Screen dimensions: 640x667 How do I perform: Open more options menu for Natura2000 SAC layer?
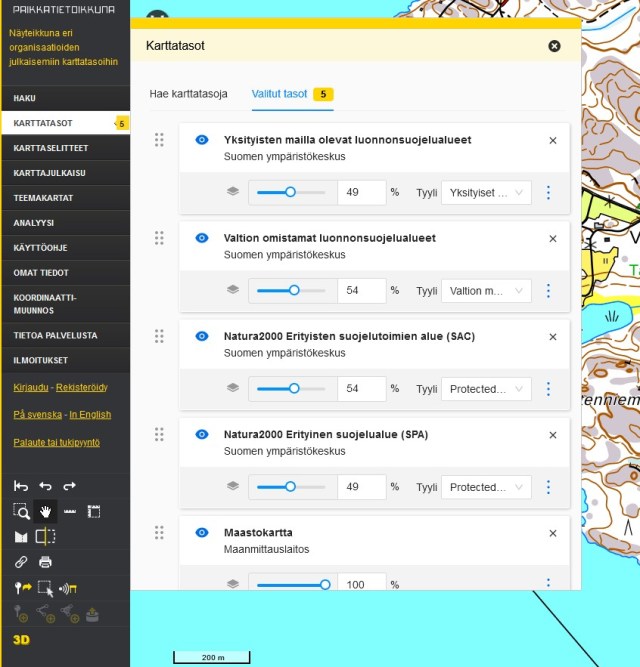pos(548,389)
